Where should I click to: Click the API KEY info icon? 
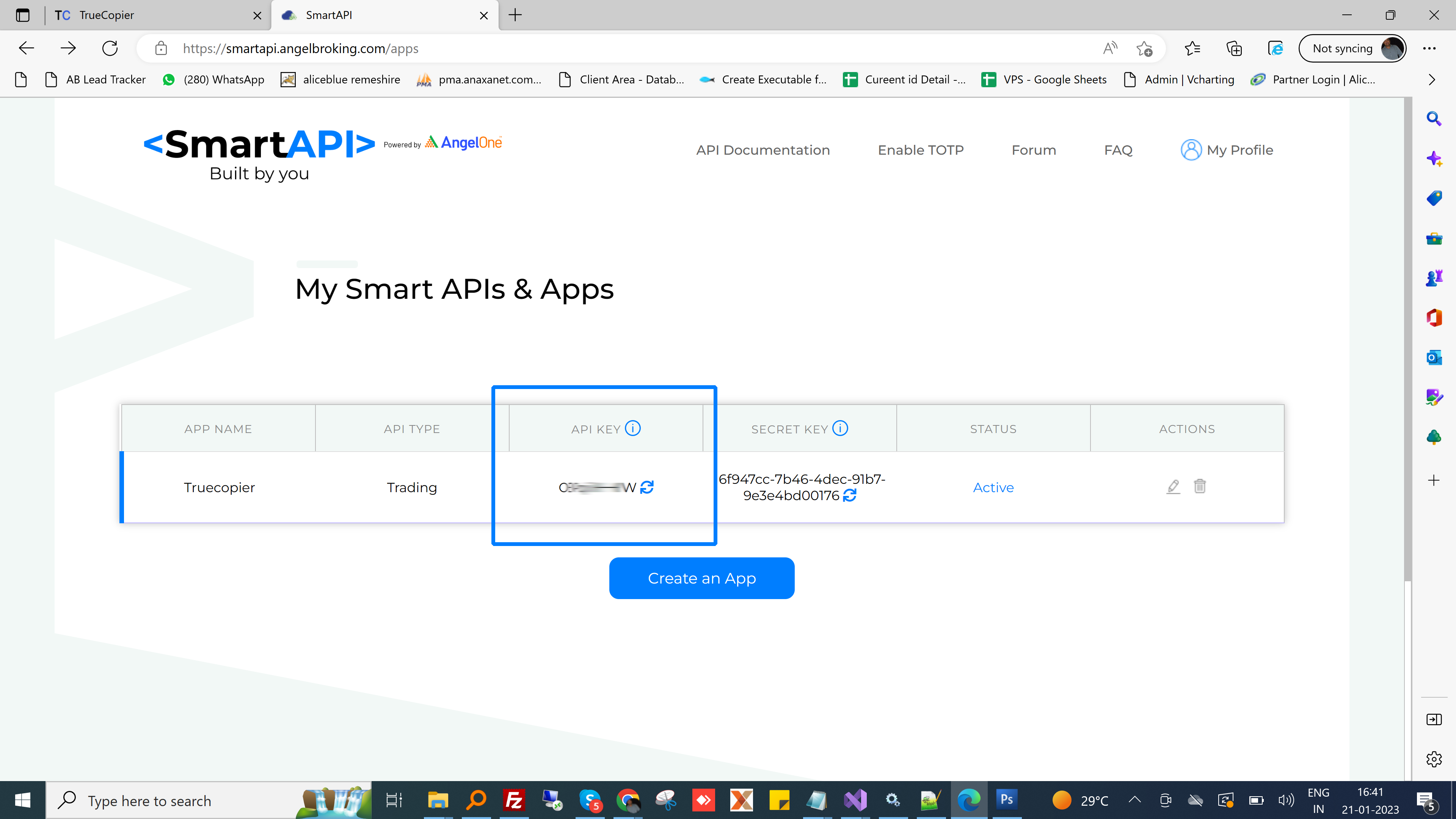[x=632, y=428]
